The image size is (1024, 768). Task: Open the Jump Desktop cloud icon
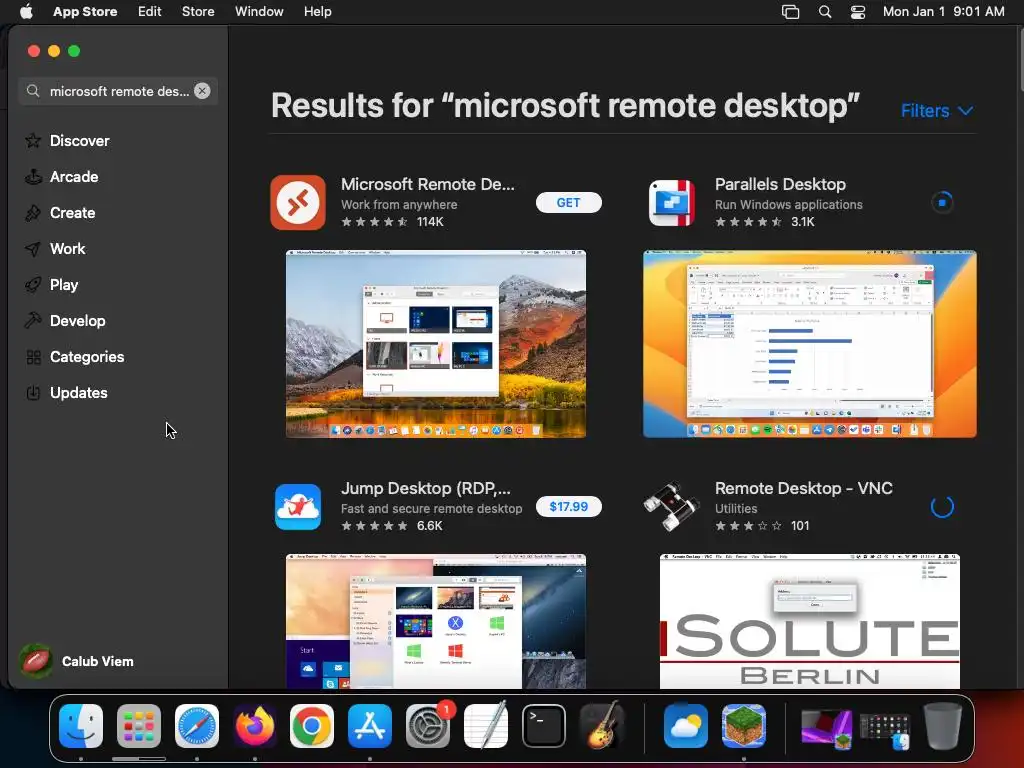click(298, 507)
